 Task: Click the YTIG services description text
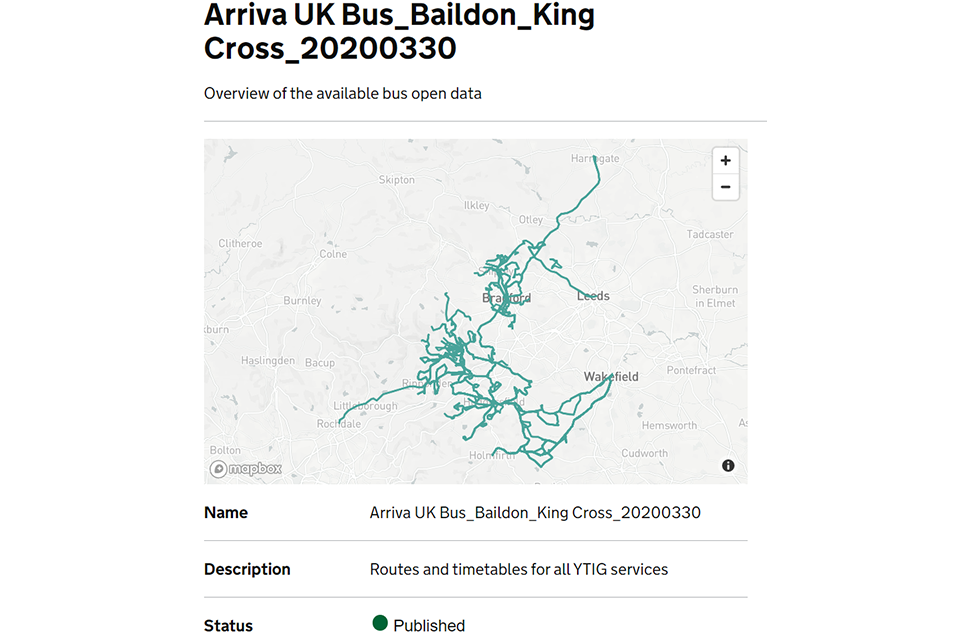tap(518, 569)
